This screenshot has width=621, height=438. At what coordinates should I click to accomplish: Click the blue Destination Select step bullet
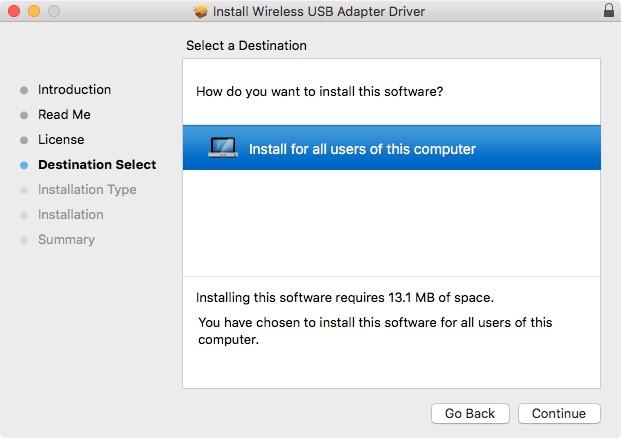pos(24,165)
